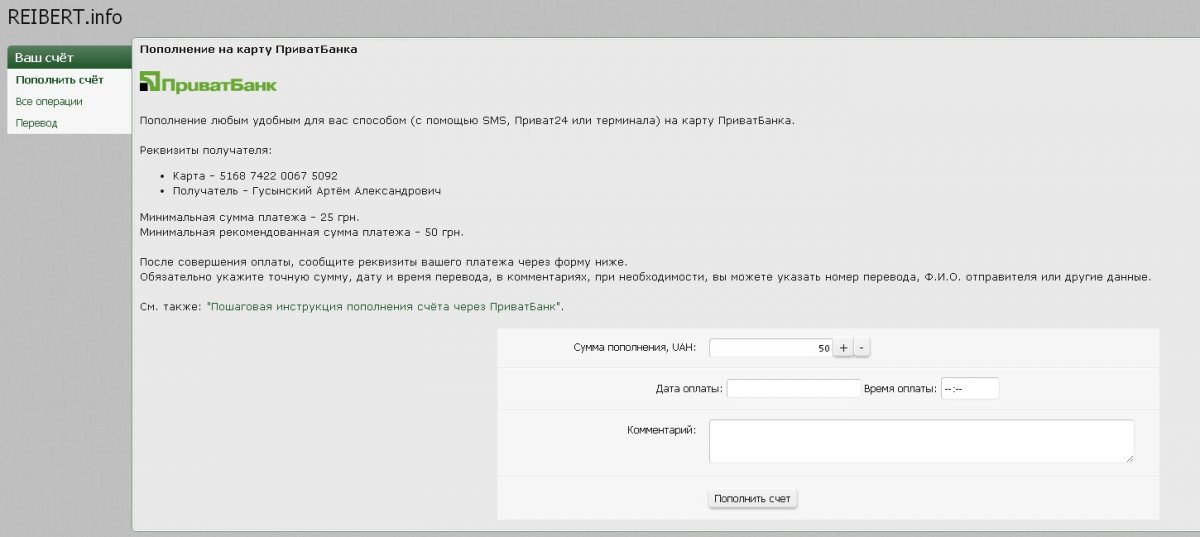The image size is (1200, 537).
Task: Click the 'Комментарий:' label
Action: [661, 430]
